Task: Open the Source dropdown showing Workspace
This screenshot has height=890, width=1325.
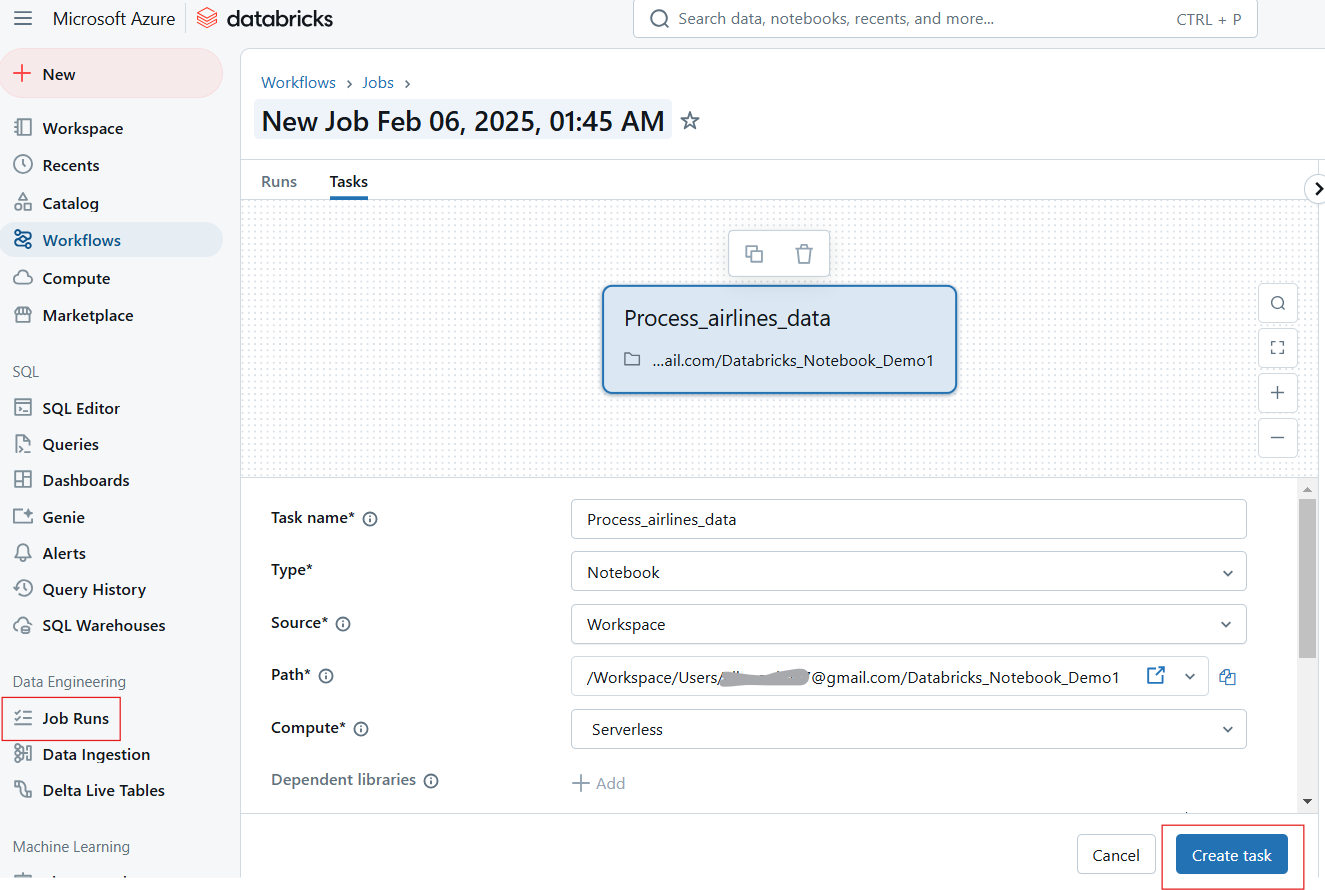Action: pos(909,624)
